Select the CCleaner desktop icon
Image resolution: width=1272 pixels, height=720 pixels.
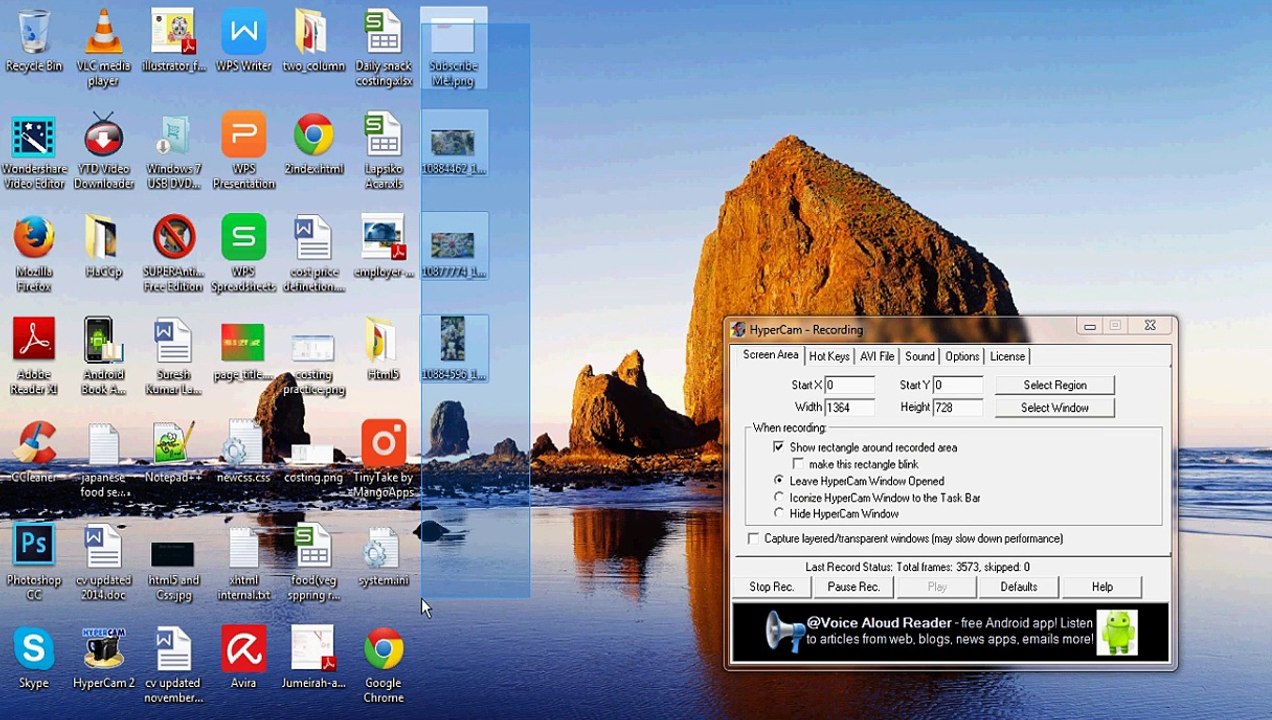point(34,452)
